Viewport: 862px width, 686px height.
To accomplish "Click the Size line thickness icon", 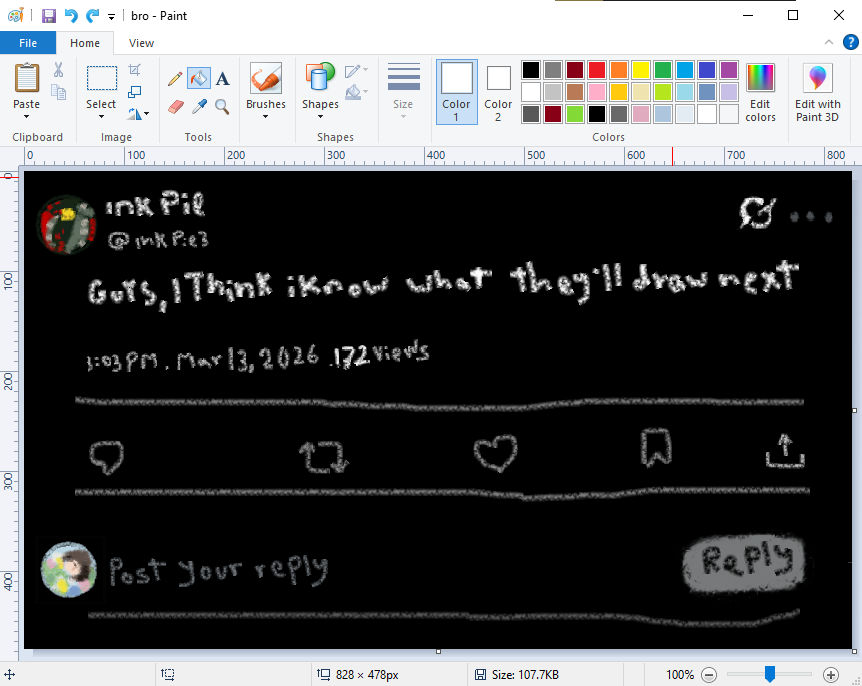I will point(404,77).
